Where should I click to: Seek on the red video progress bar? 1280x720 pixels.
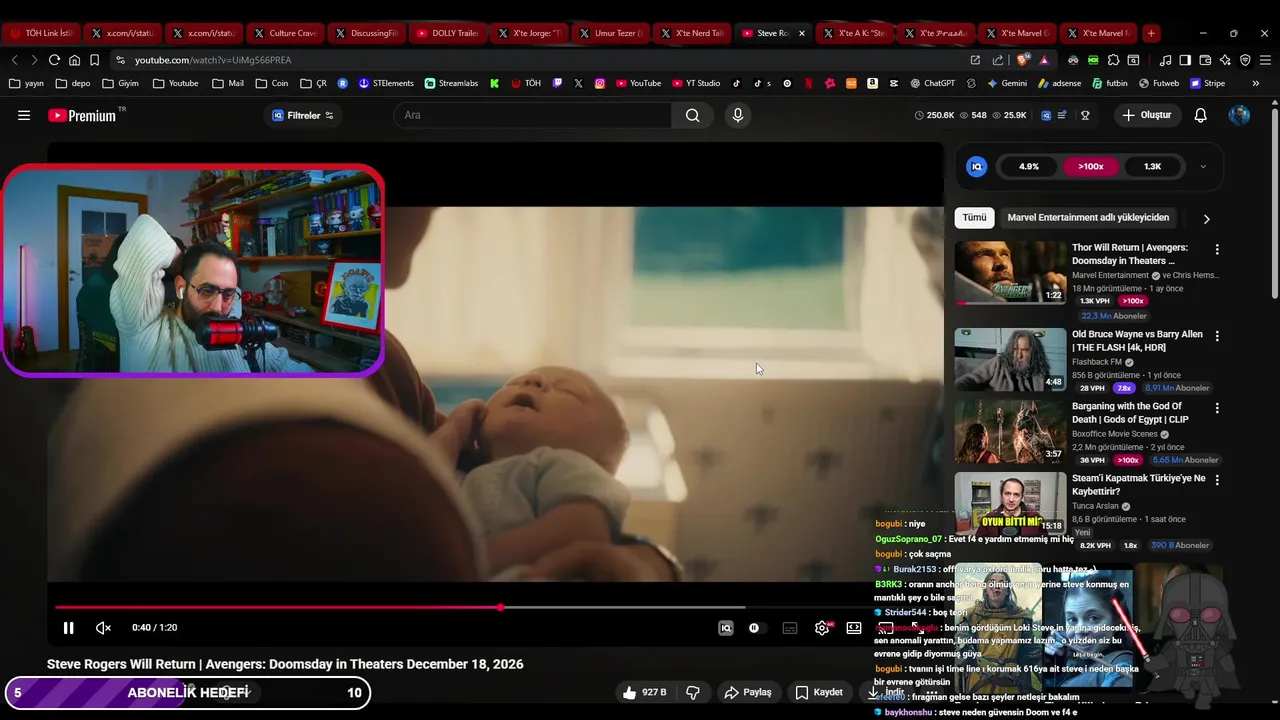coord(278,607)
